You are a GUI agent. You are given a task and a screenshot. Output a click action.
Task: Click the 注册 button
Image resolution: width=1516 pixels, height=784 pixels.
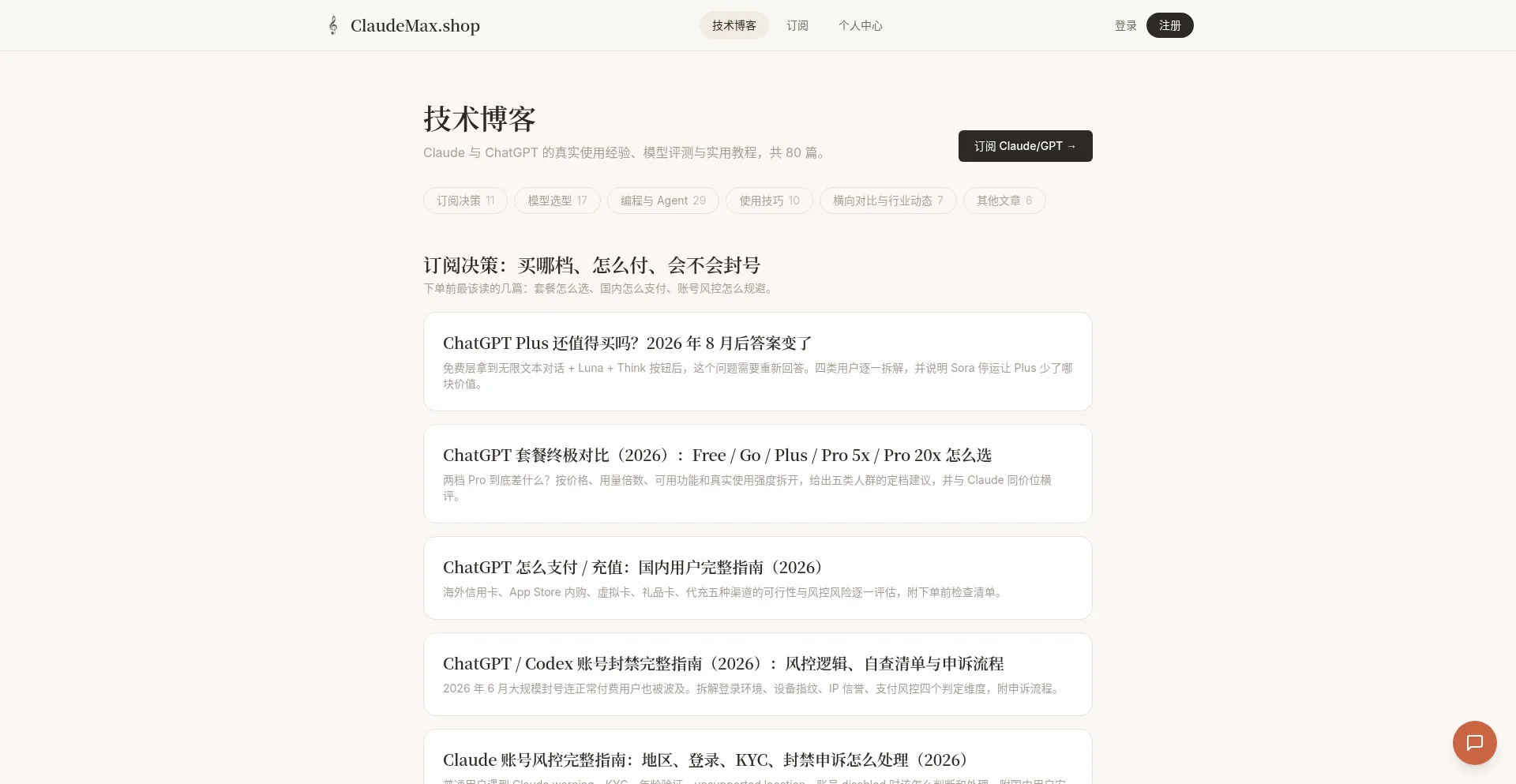(1169, 25)
